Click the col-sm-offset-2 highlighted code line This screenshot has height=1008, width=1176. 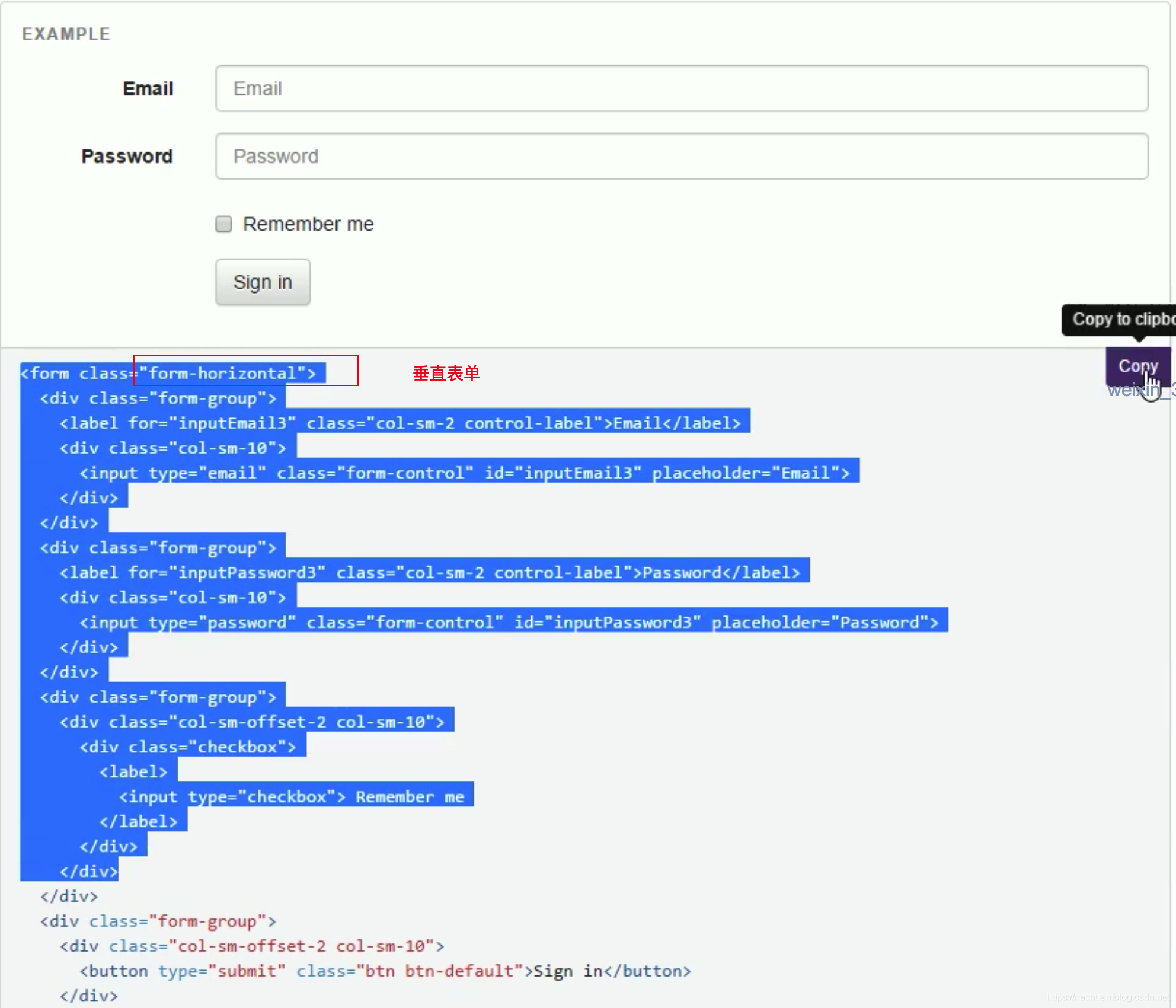(252, 722)
